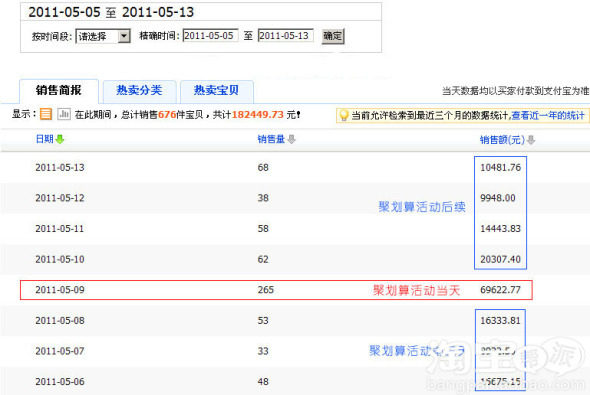Image resolution: width=590 pixels, height=395 pixels.
Task: Click the 确定 confirm button
Action: click(x=333, y=36)
